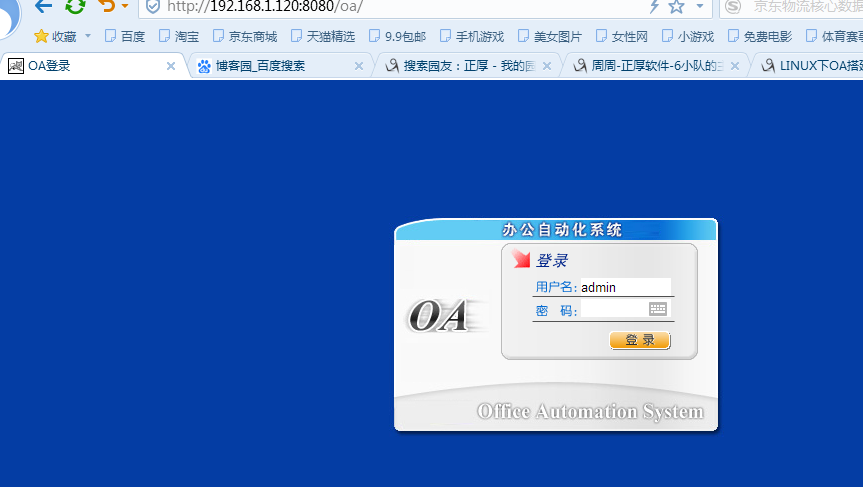
Task: Click the orange 登录 login button
Action: [x=640, y=340]
